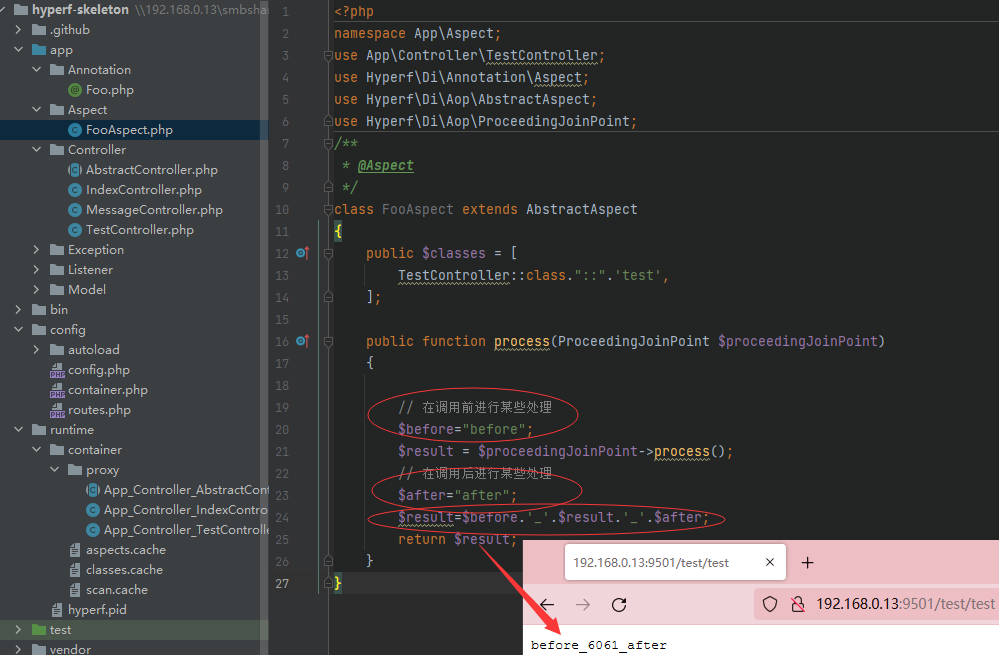The height and width of the screenshot is (655, 999).
Task: Click the scan.cache file icon
Action: tap(75, 590)
